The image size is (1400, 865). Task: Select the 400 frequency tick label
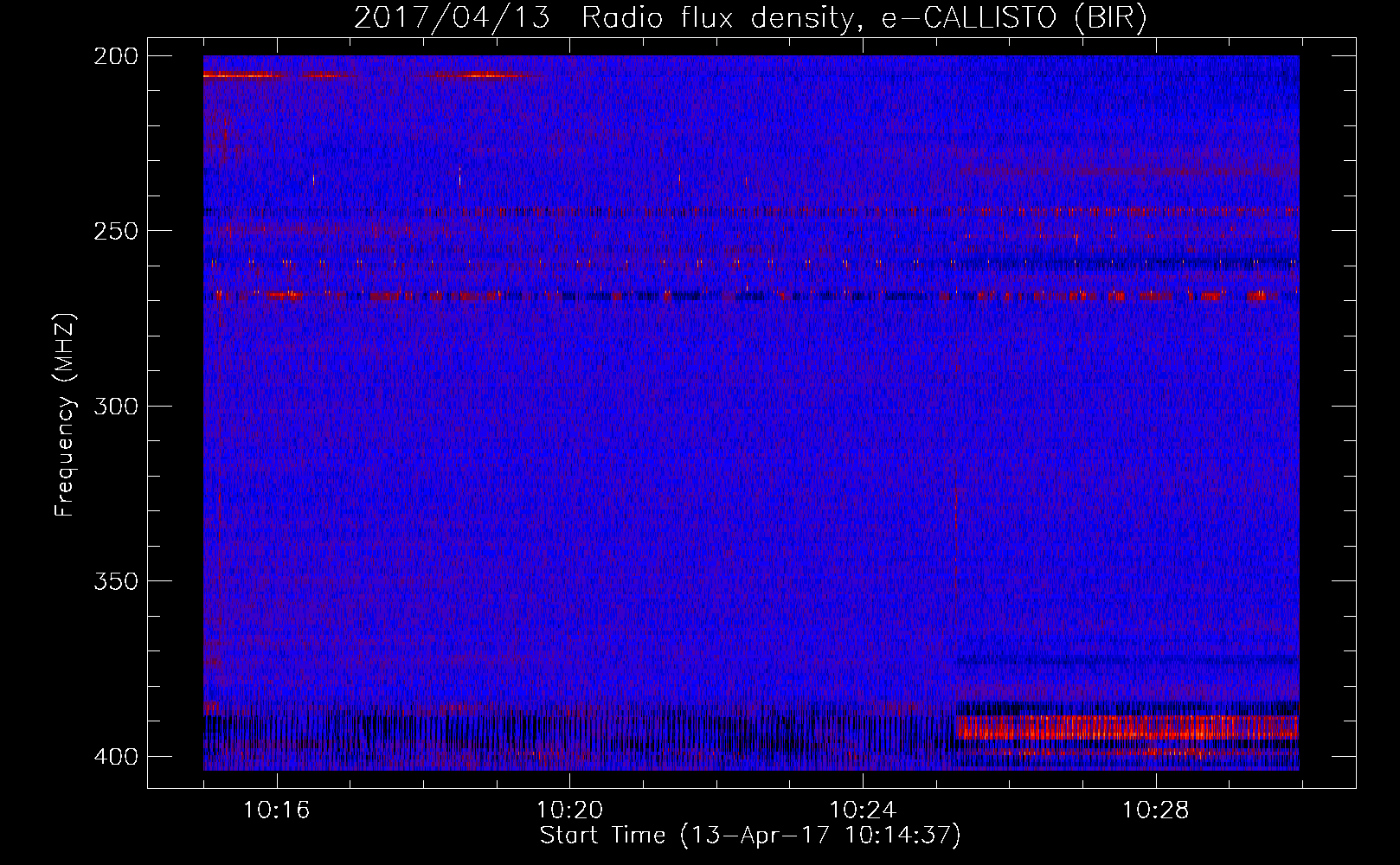coord(115,757)
